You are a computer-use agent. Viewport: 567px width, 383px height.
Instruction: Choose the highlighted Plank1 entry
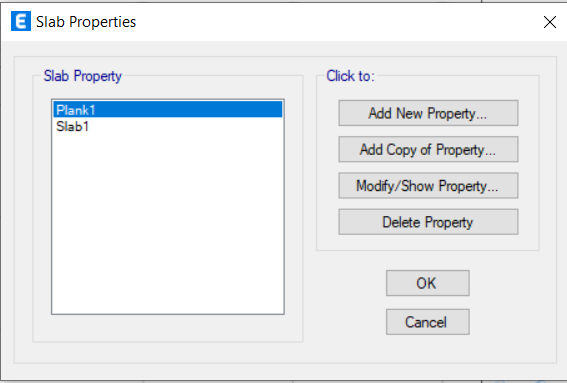coord(168,110)
